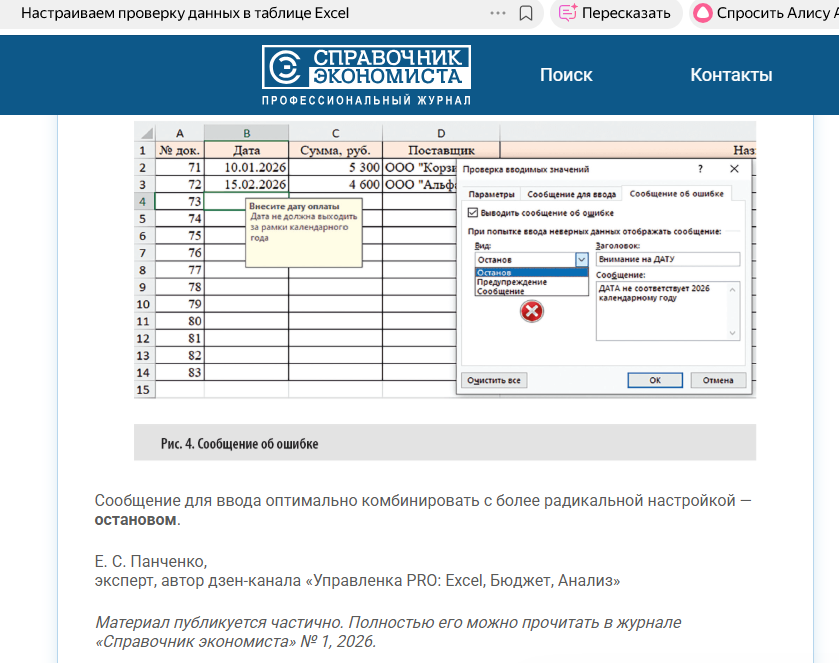Click the Заголовок input field
The height and width of the screenshot is (663, 839).
coord(667,258)
